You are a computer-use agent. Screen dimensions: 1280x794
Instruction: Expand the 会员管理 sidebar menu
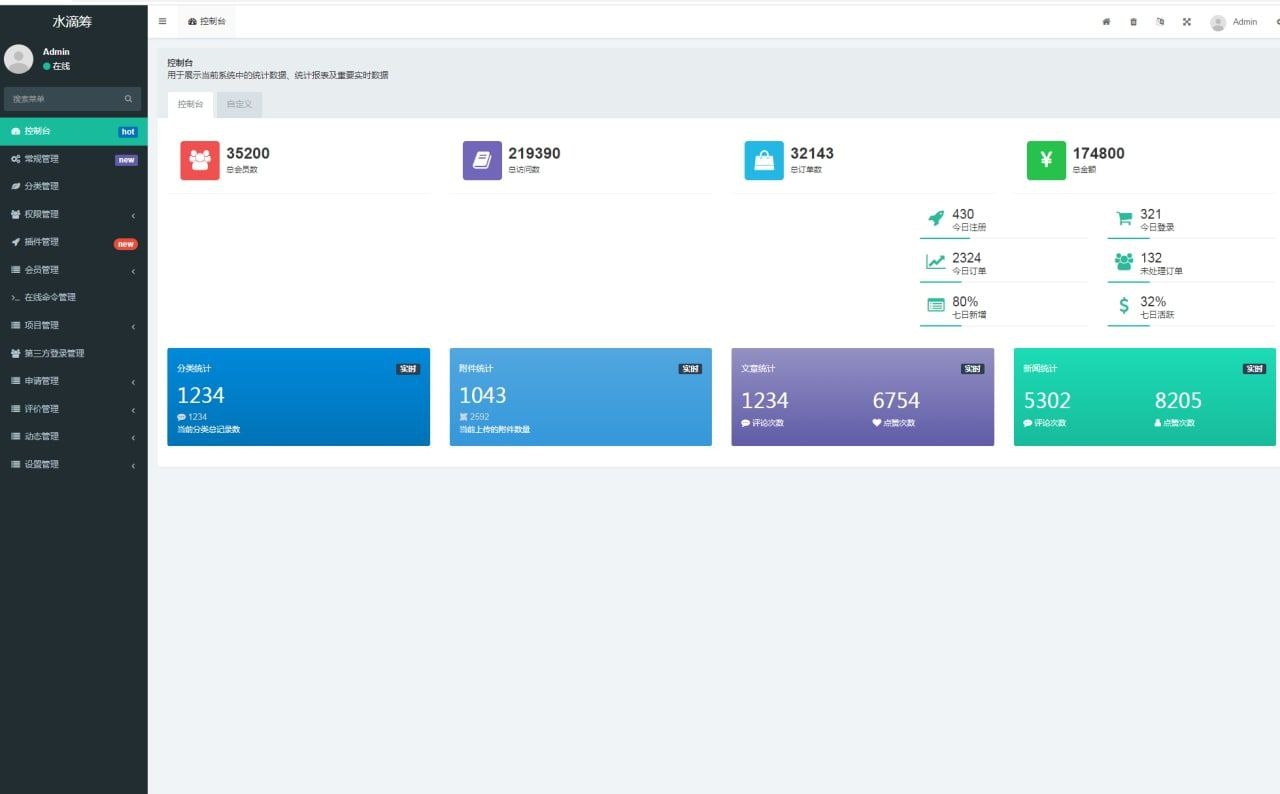tap(73, 270)
